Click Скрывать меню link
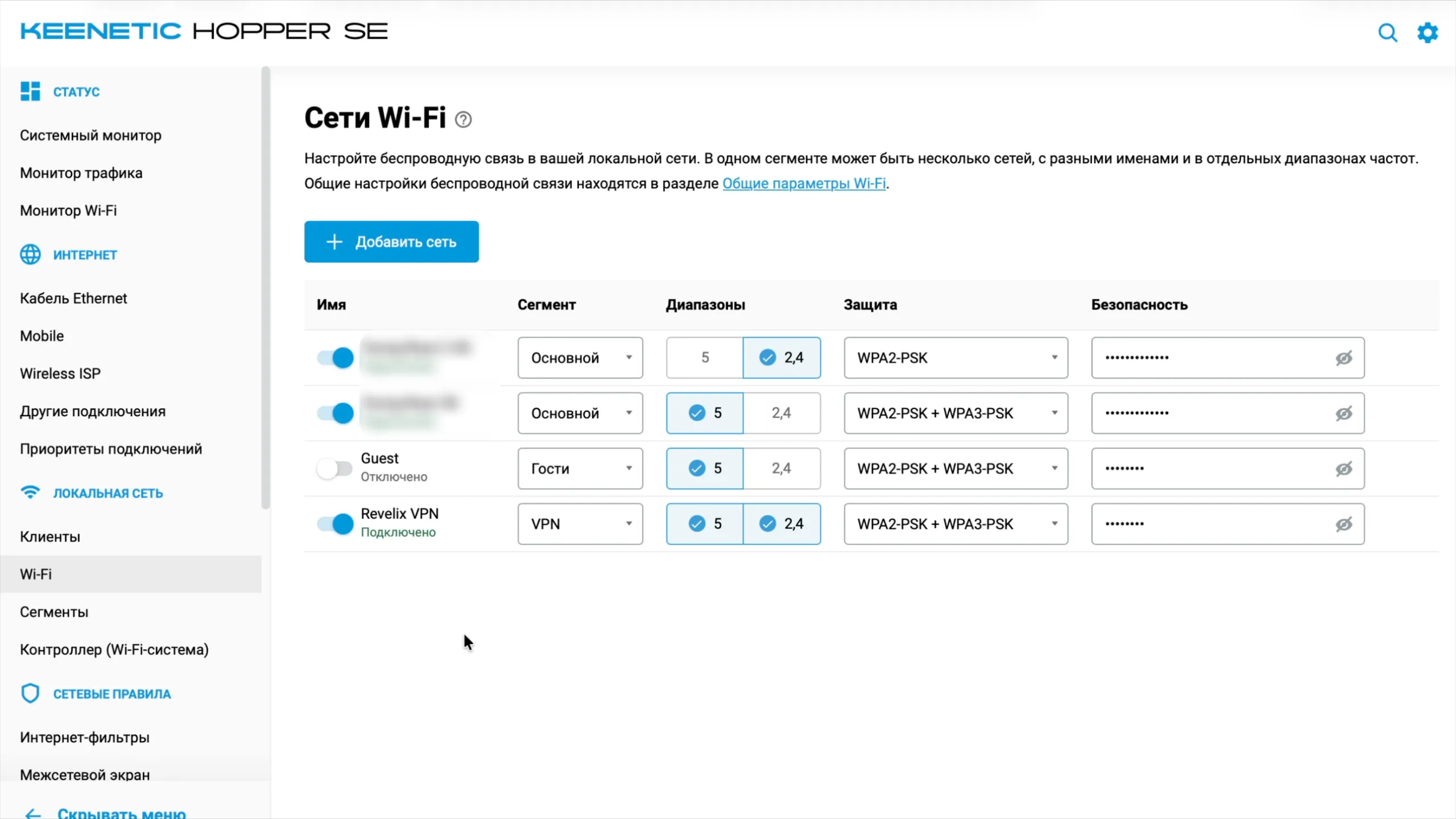Viewport: 1456px width, 819px height. point(122,813)
